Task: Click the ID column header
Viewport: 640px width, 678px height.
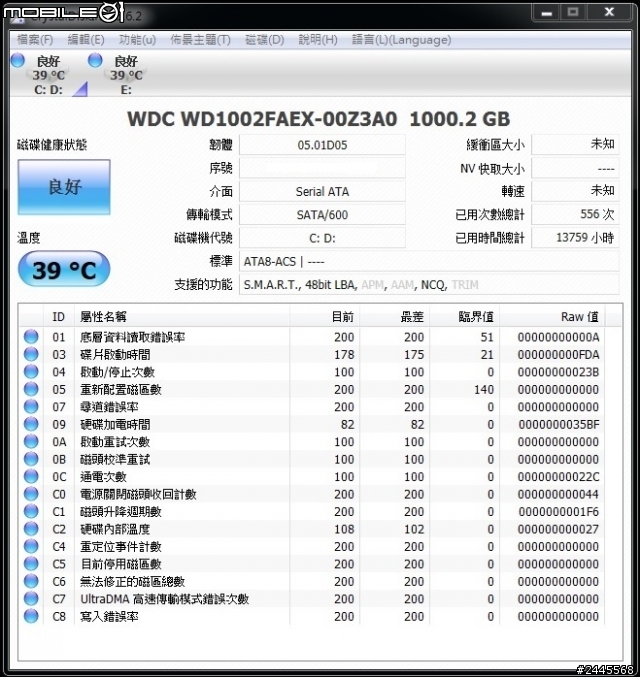Action: (x=59, y=317)
